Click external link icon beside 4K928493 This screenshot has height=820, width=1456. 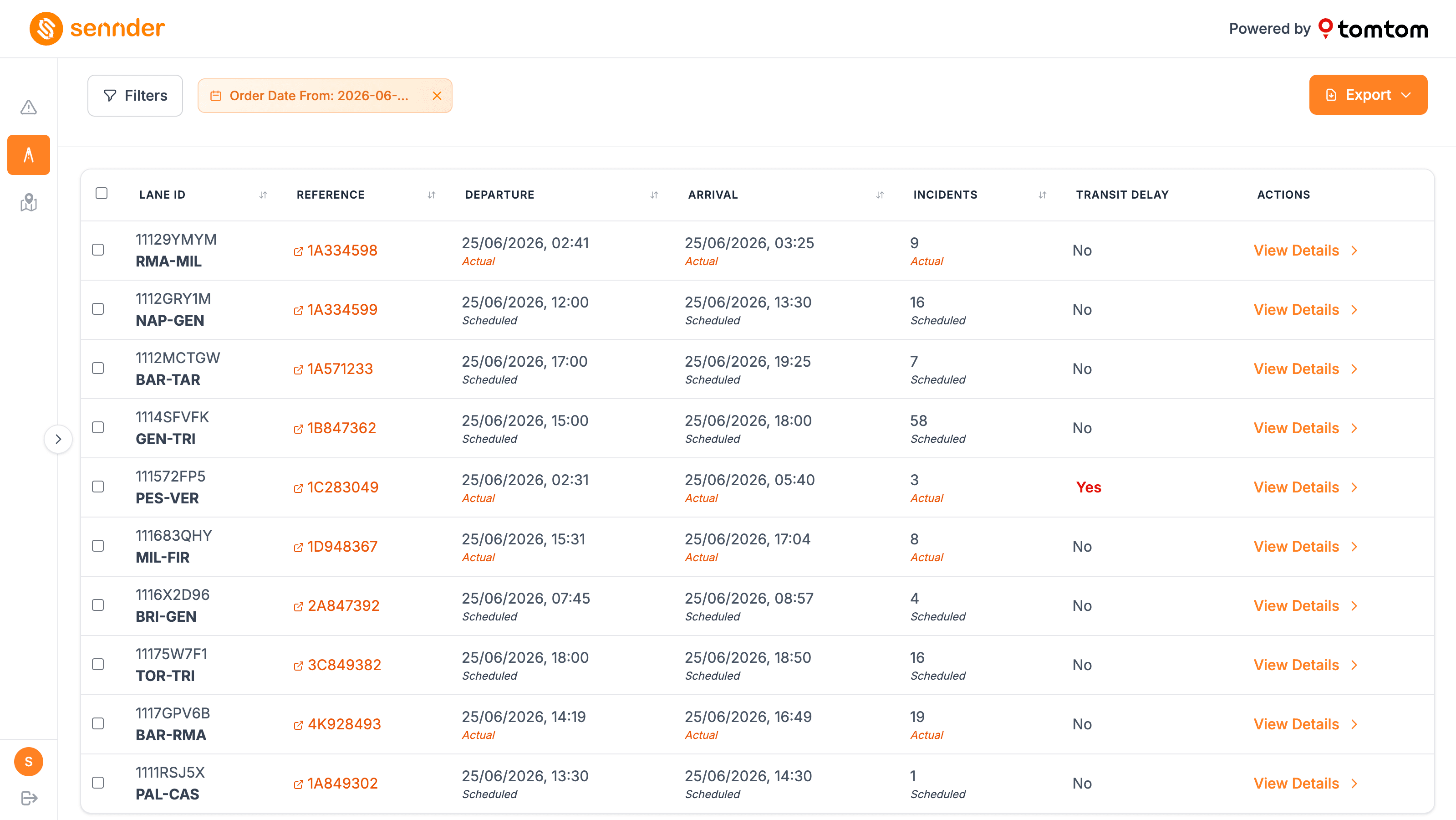[x=298, y=725]
